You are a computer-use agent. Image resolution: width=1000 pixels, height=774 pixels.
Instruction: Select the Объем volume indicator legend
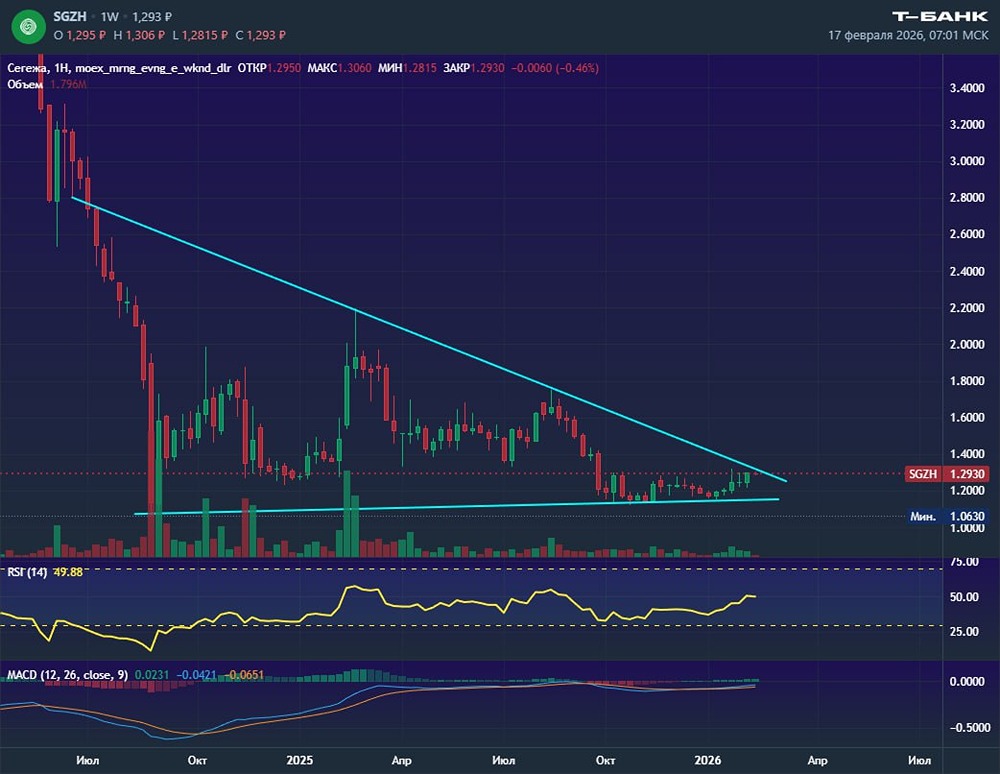(47, 84)
